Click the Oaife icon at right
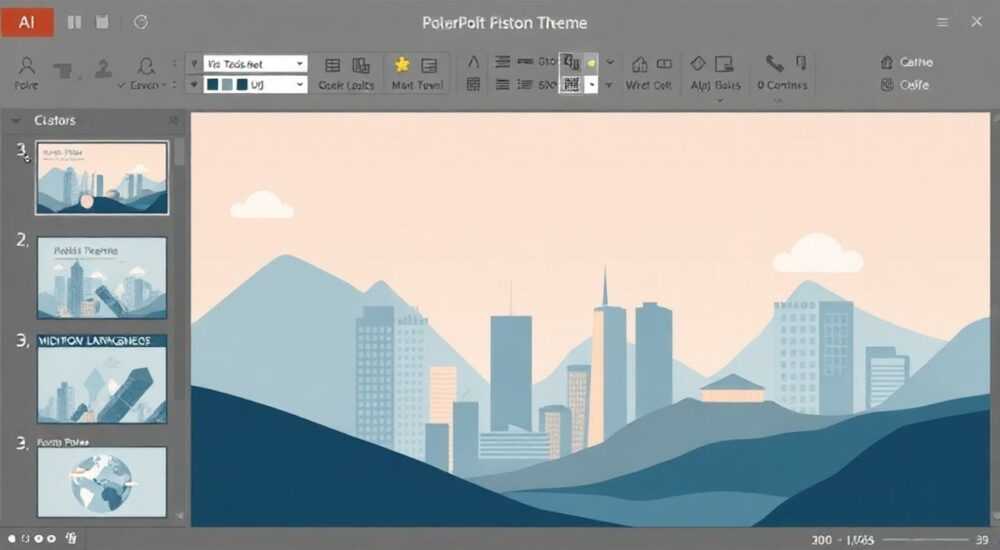This screenshot has height=550, width=1000. click(x=886, y=85)
